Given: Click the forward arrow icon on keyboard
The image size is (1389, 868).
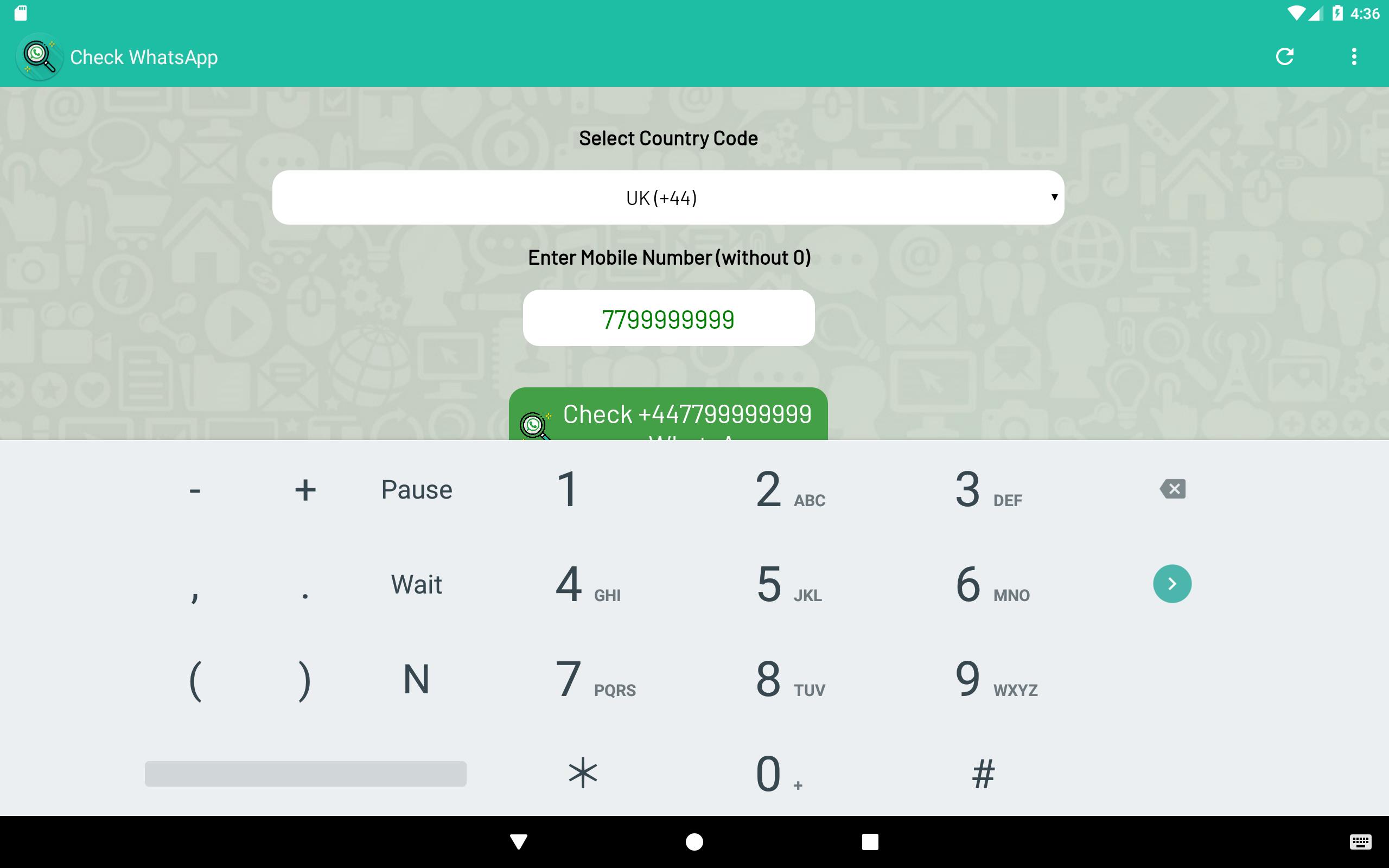Looking at the screenshot, I should 1172,583.
